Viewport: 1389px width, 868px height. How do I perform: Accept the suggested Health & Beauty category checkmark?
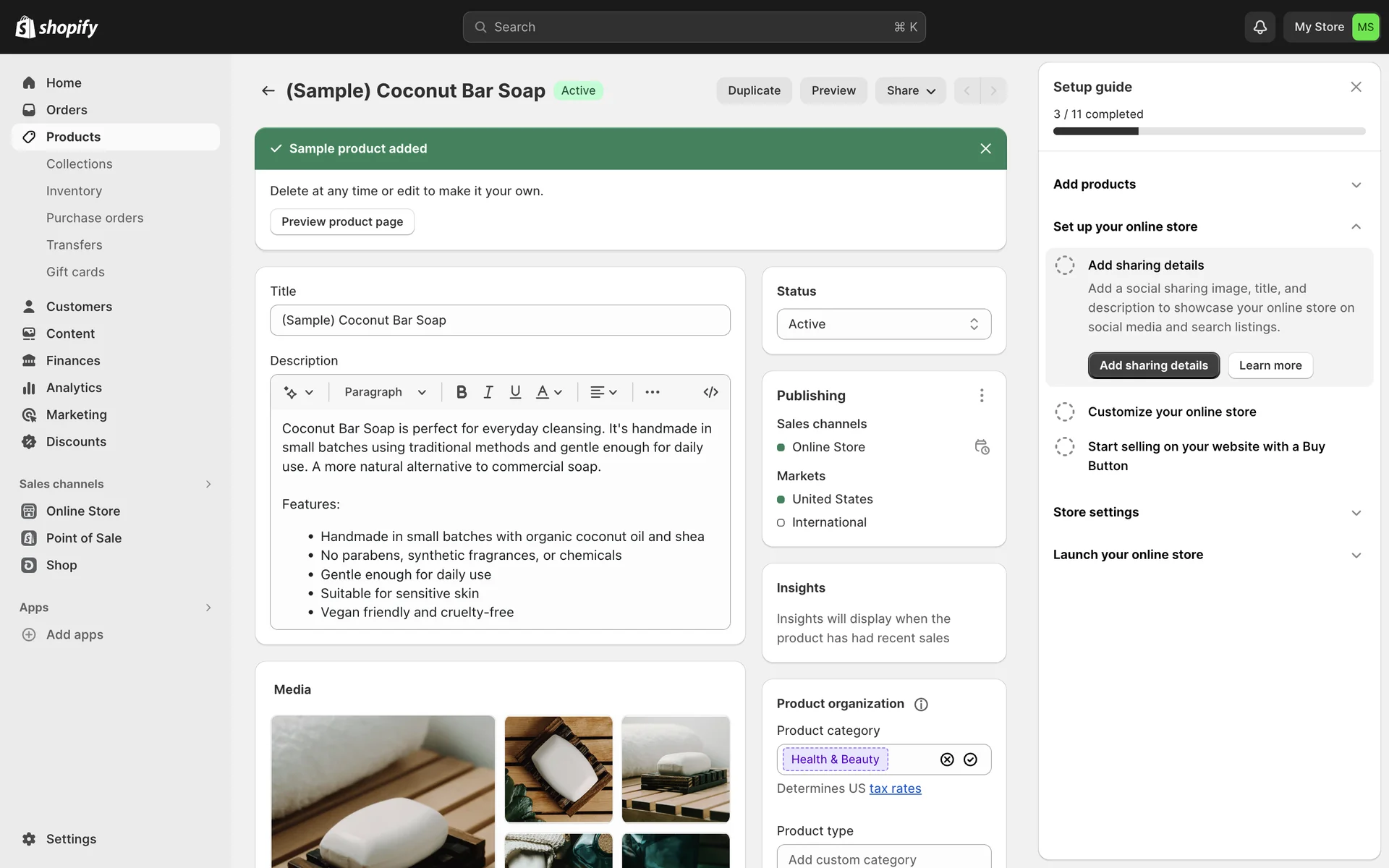pyautogui.click(x=970, y=759)
